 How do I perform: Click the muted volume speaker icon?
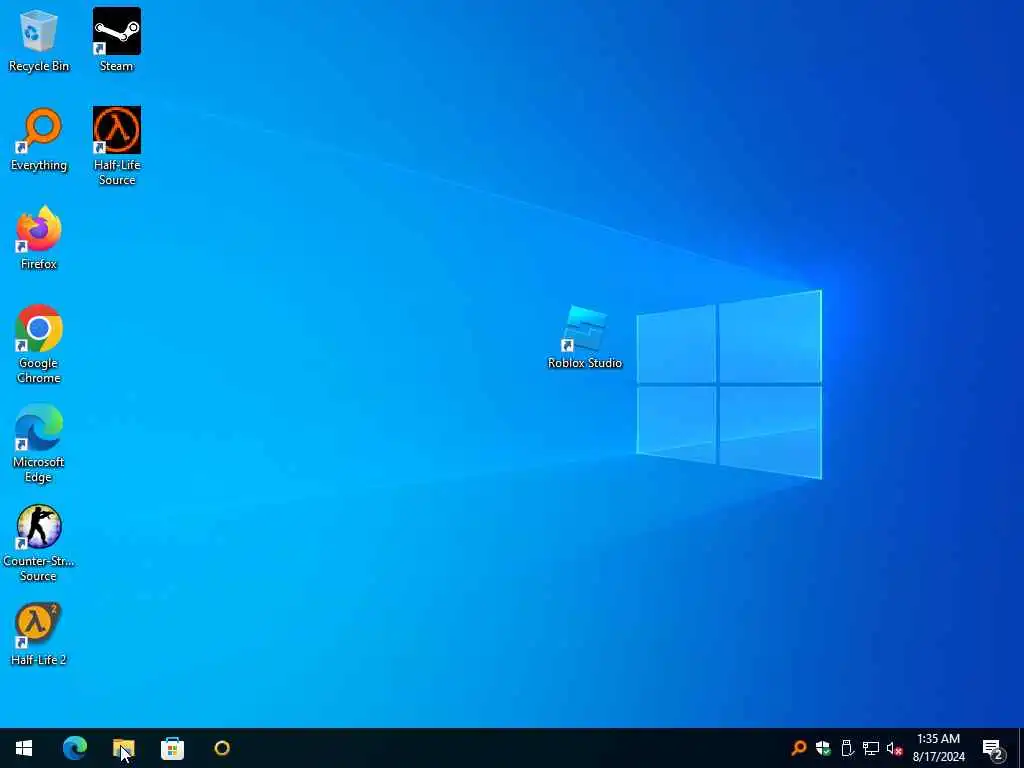[x=895, y=748]
